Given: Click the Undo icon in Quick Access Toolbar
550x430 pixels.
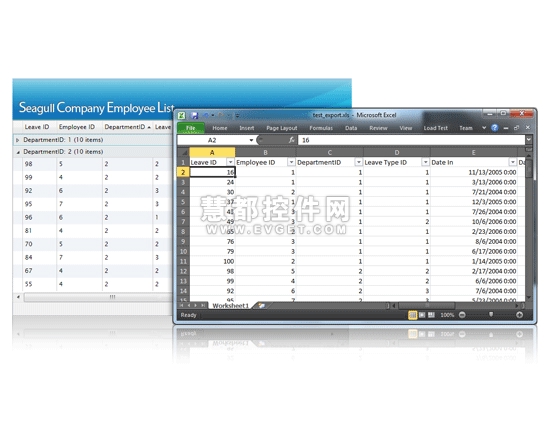Looking at the screenshot, I should coord(206,115).
